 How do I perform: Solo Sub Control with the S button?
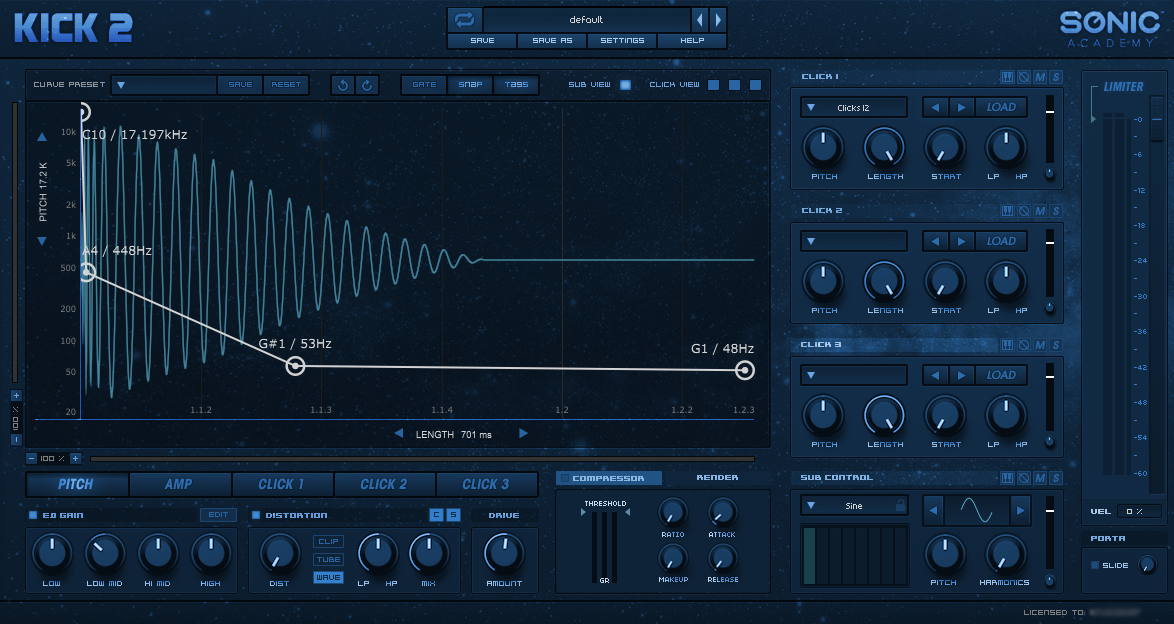click(1056, 478)
